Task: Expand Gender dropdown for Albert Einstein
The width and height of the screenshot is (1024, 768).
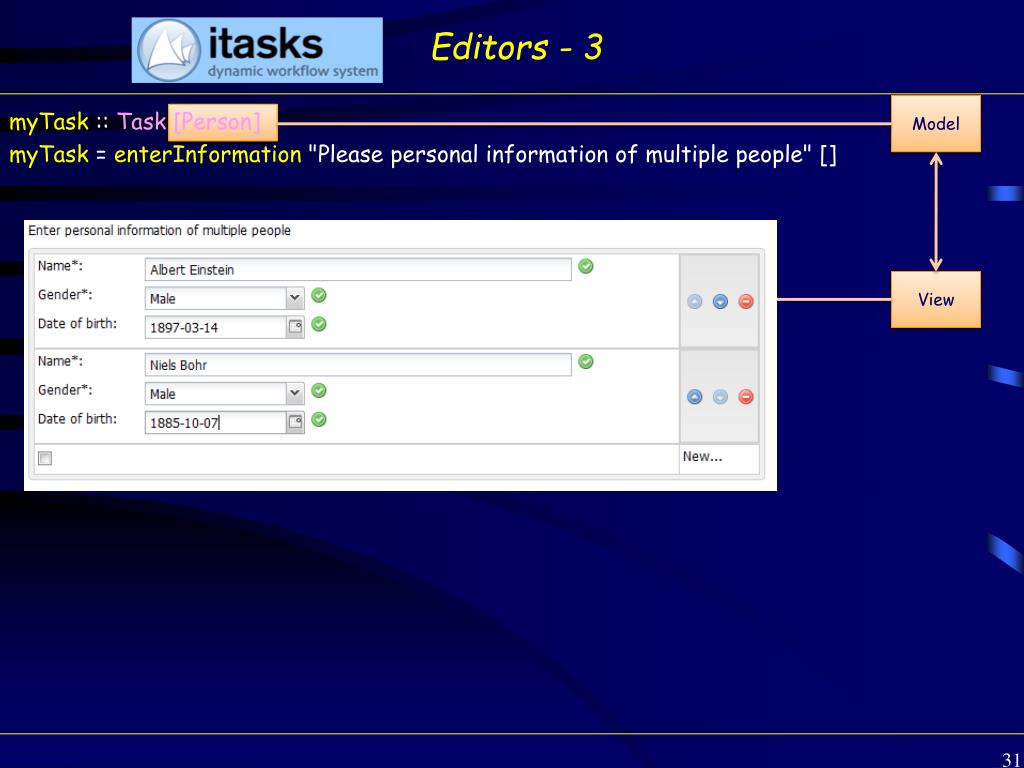Action: click(x=295, y=298)
